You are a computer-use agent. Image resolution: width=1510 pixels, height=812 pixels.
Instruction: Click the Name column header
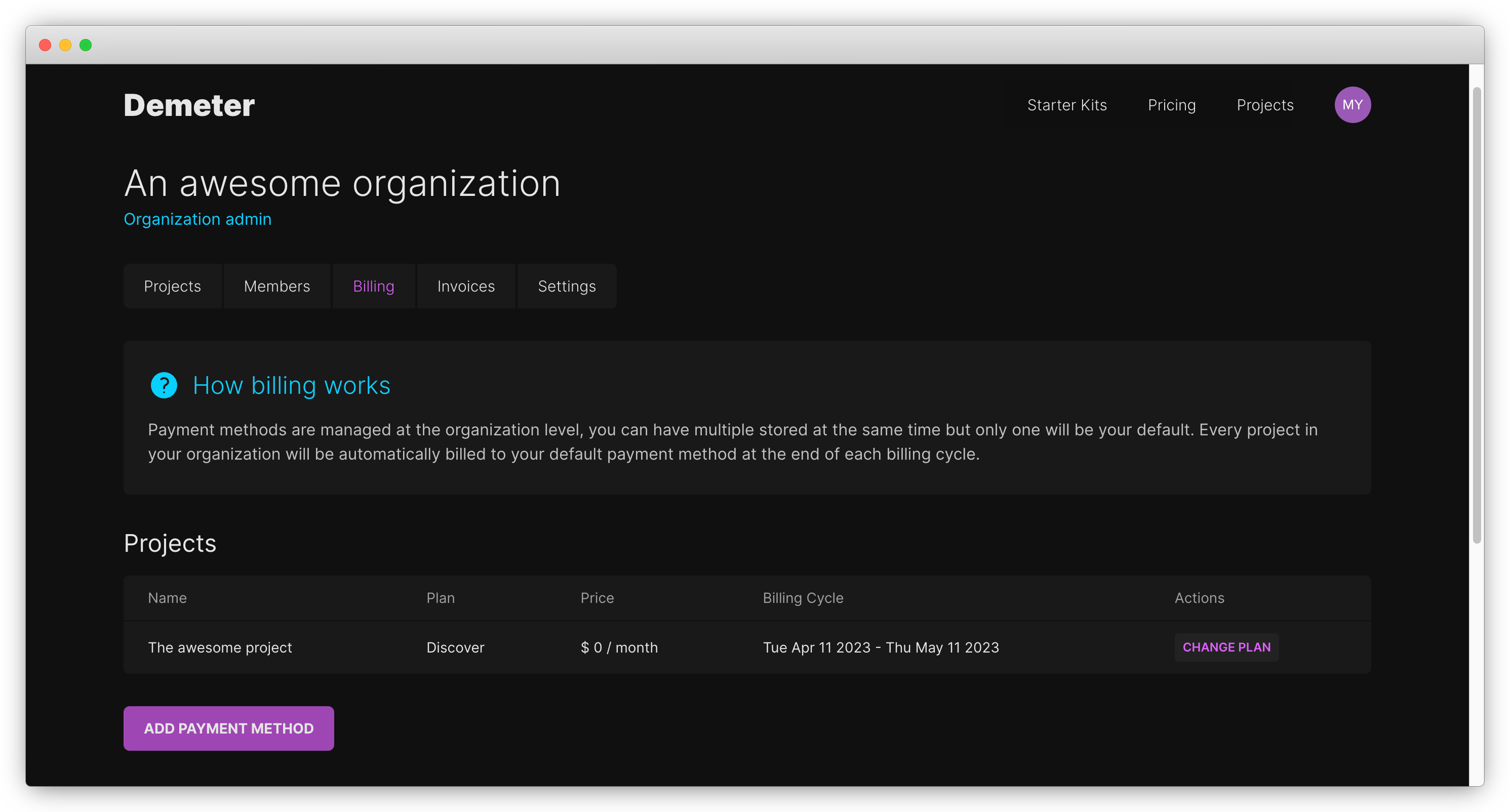pos(167,597)
